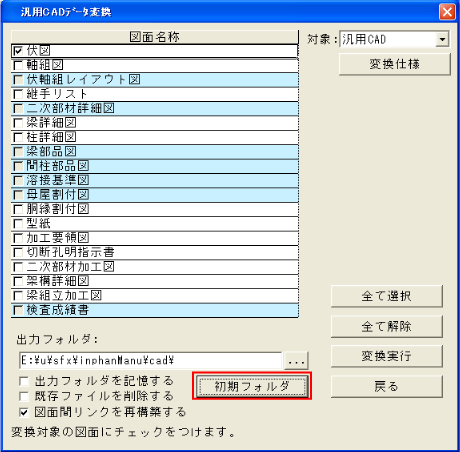Enable 出力フォルダを記憶する option

click(x=24, y=381)
